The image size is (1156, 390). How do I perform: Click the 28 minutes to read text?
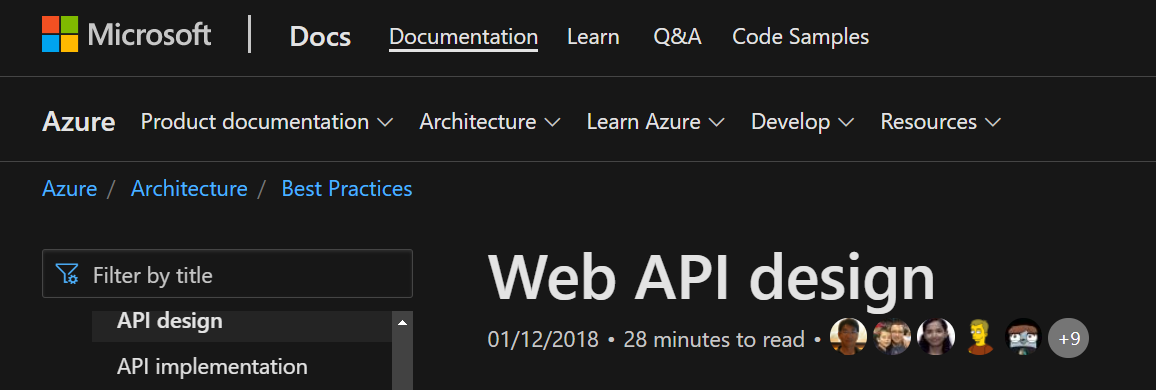[x=714, y=339]
